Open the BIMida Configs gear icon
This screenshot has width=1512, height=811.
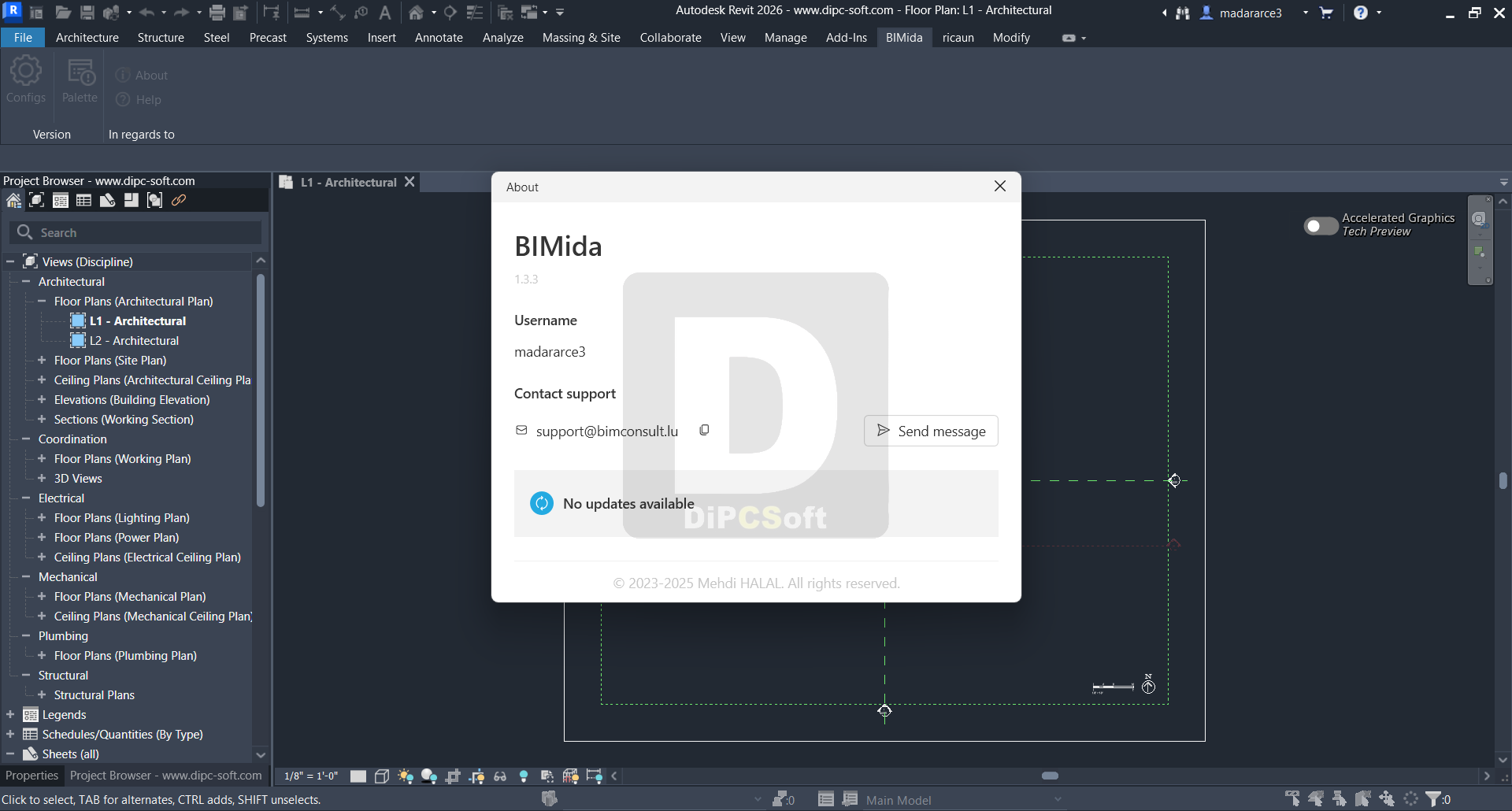[x=26, y=80]
